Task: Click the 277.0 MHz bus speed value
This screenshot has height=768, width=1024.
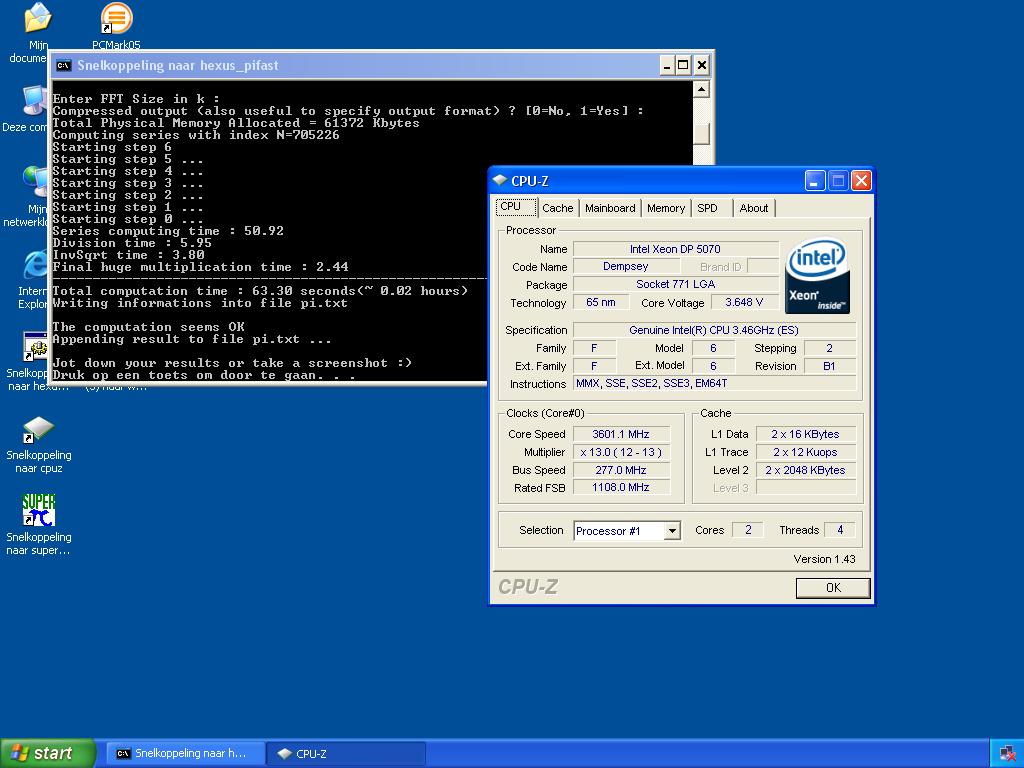Action: 620,470
